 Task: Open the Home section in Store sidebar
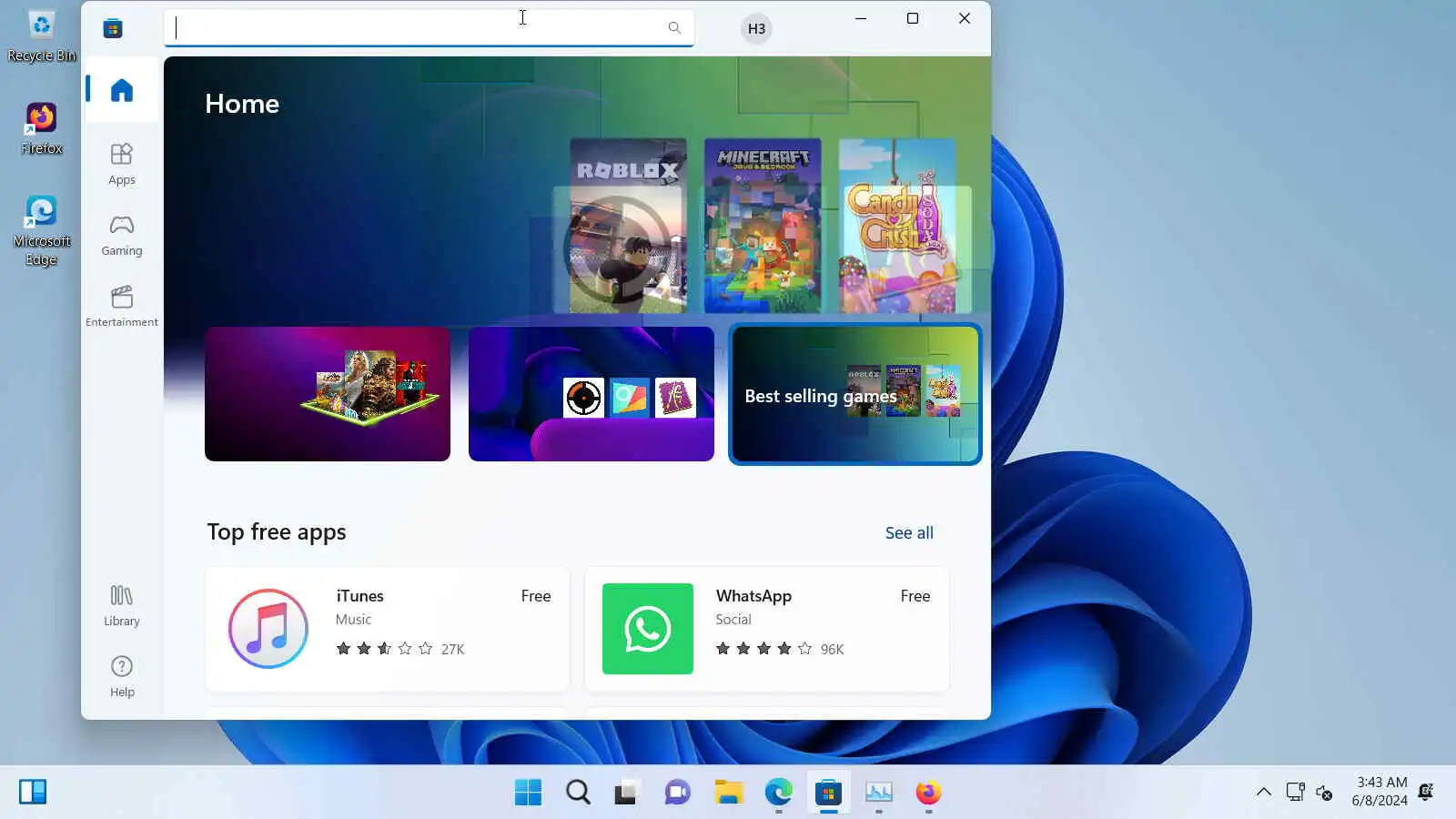(x=121, y=90)
